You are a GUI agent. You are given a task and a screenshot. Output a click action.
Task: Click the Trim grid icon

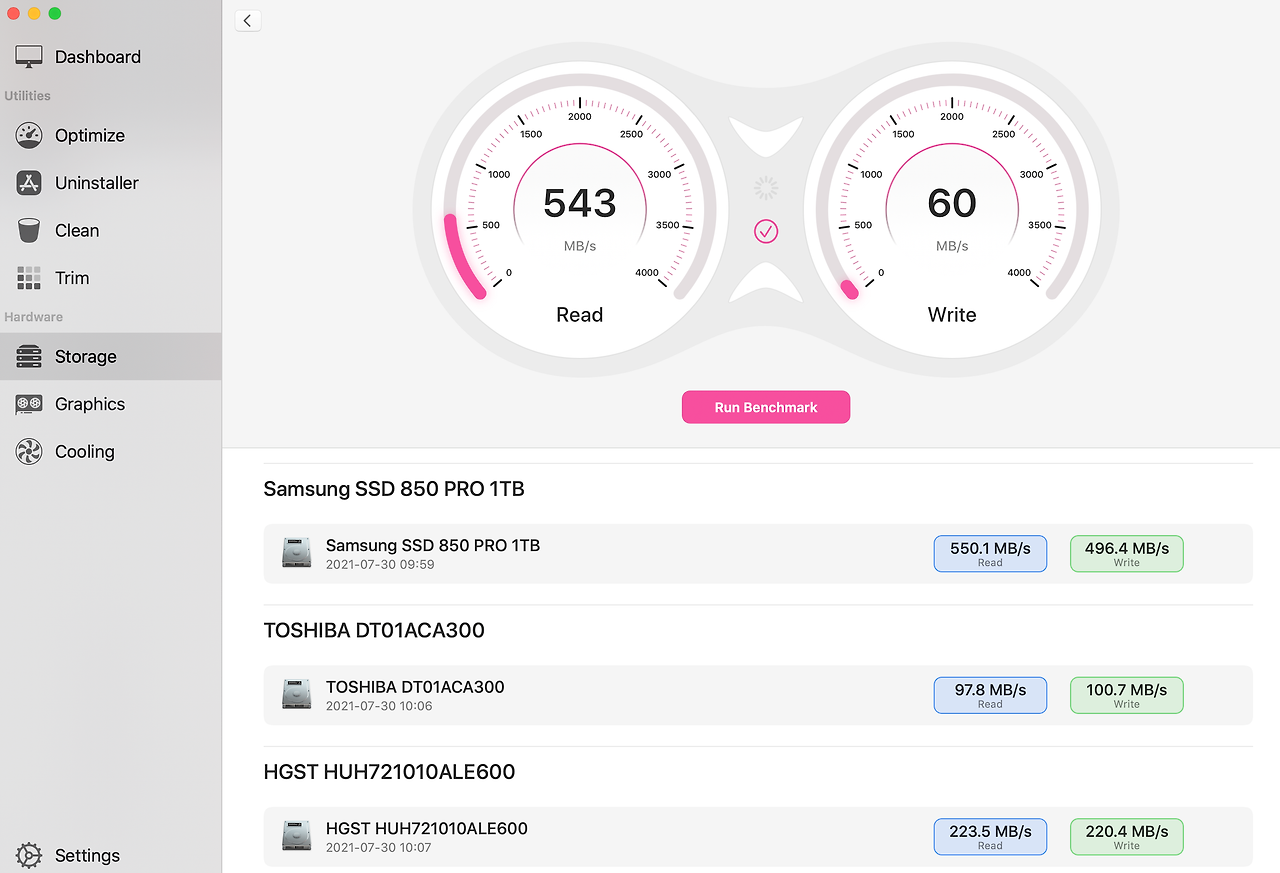29,278
